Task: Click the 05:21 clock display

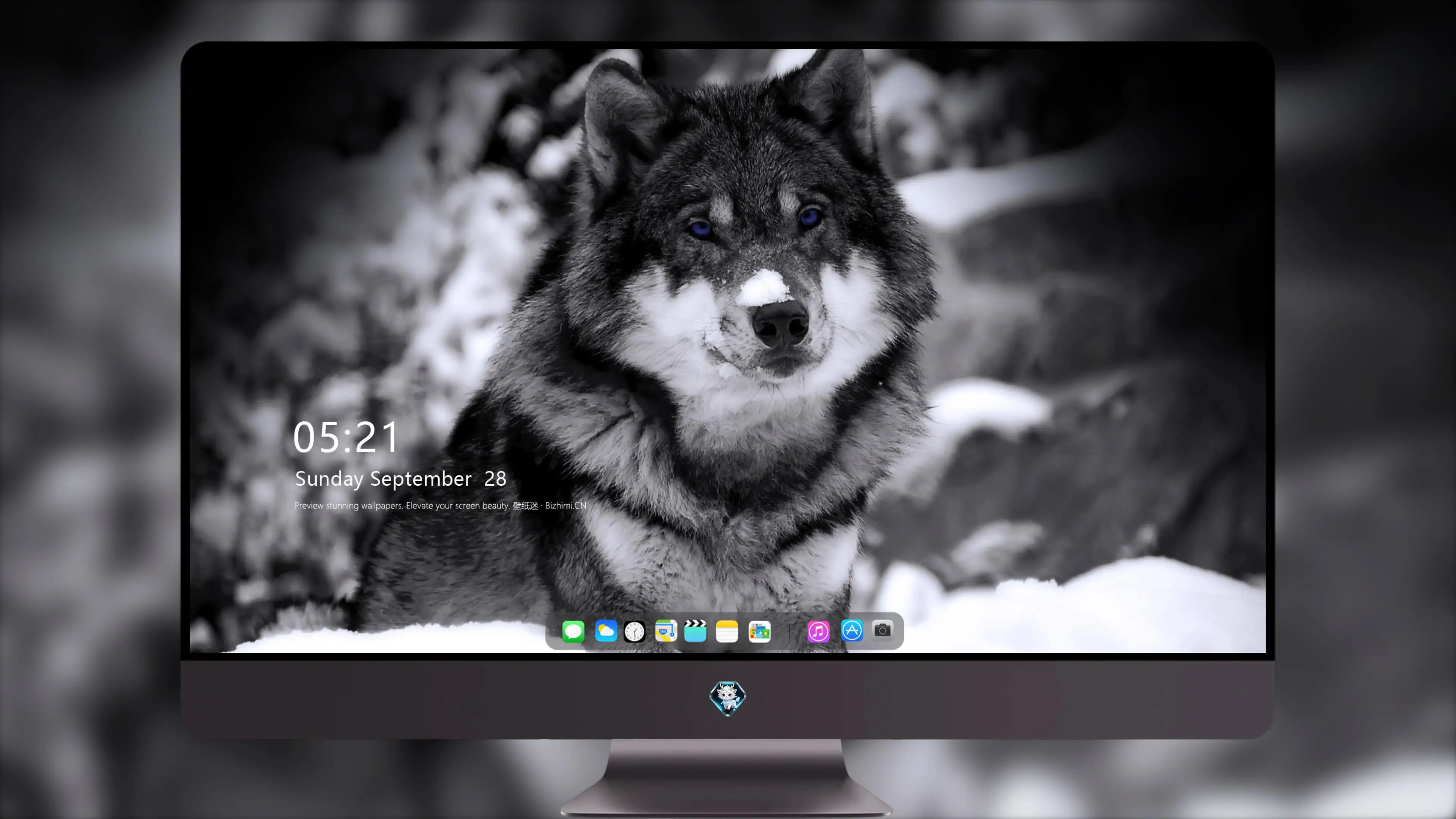Action: tap(346, 438)
